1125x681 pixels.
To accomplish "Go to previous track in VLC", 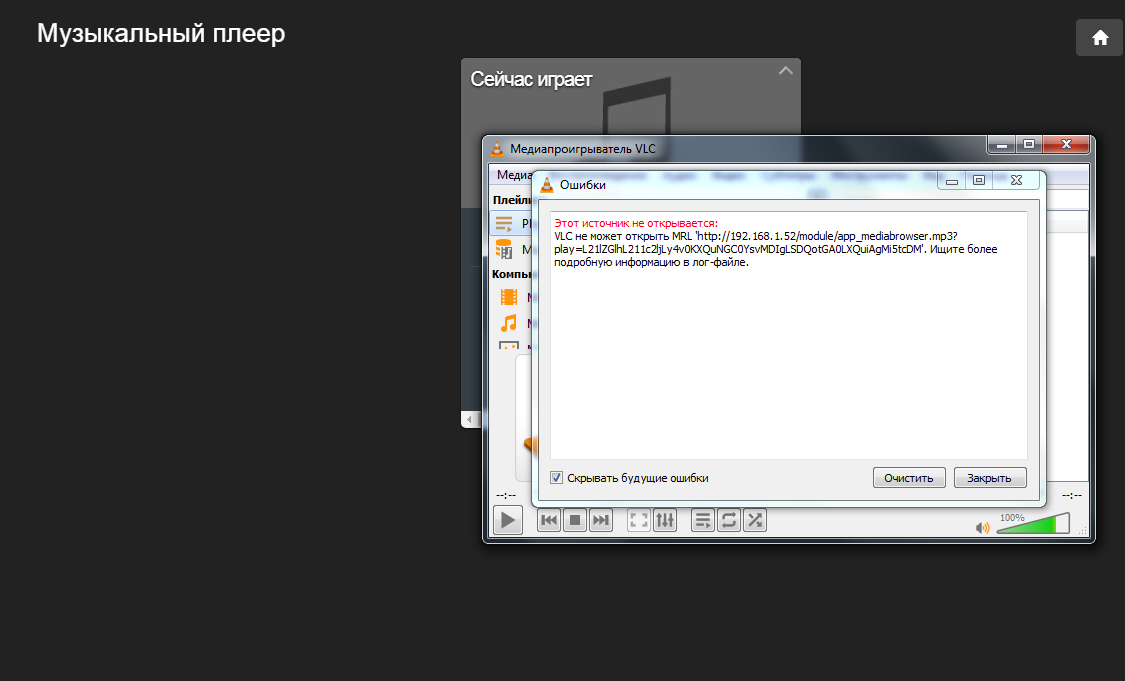I will pyautogui.click(x=549, y=520).
